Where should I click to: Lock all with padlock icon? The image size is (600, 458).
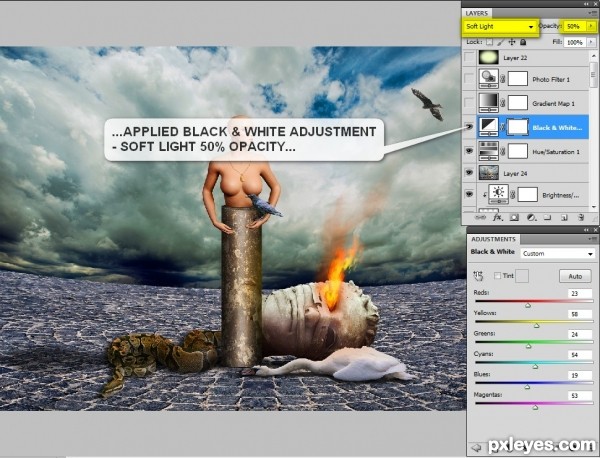click(523, 42)
